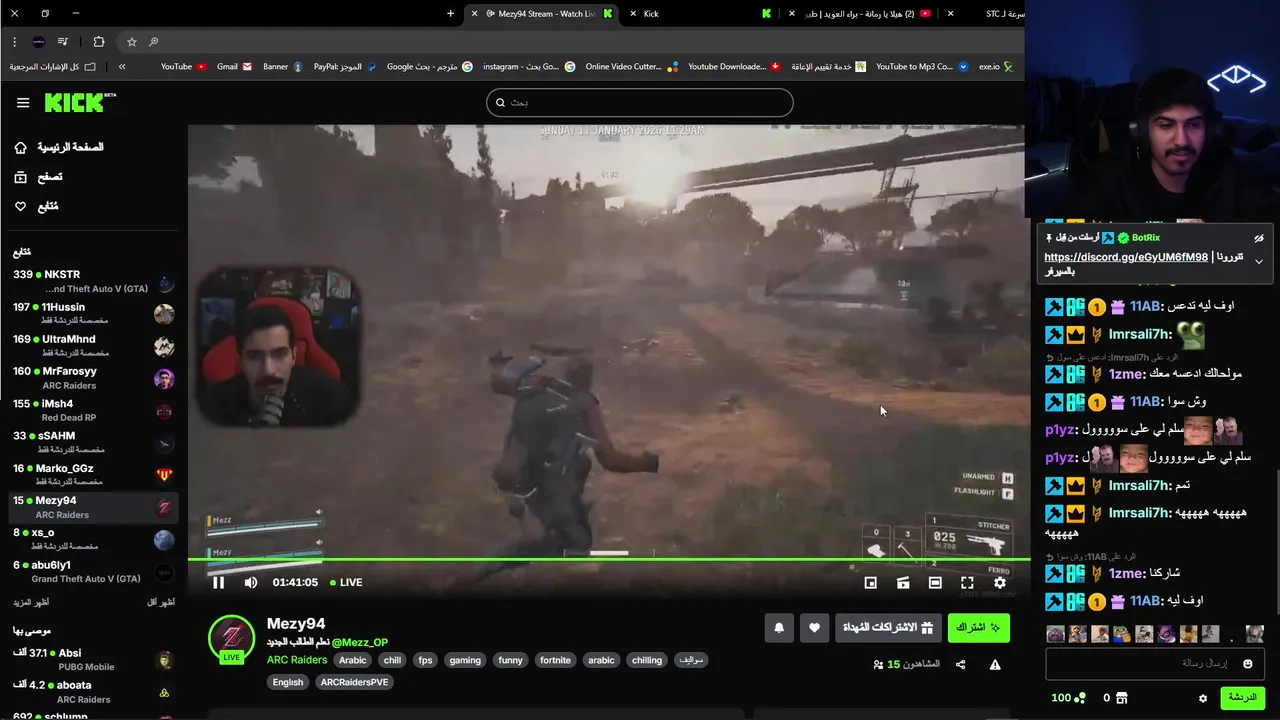Open recommended channel Absi
1280x720 pixels.
pyautogui.click(x=93, y=659)
